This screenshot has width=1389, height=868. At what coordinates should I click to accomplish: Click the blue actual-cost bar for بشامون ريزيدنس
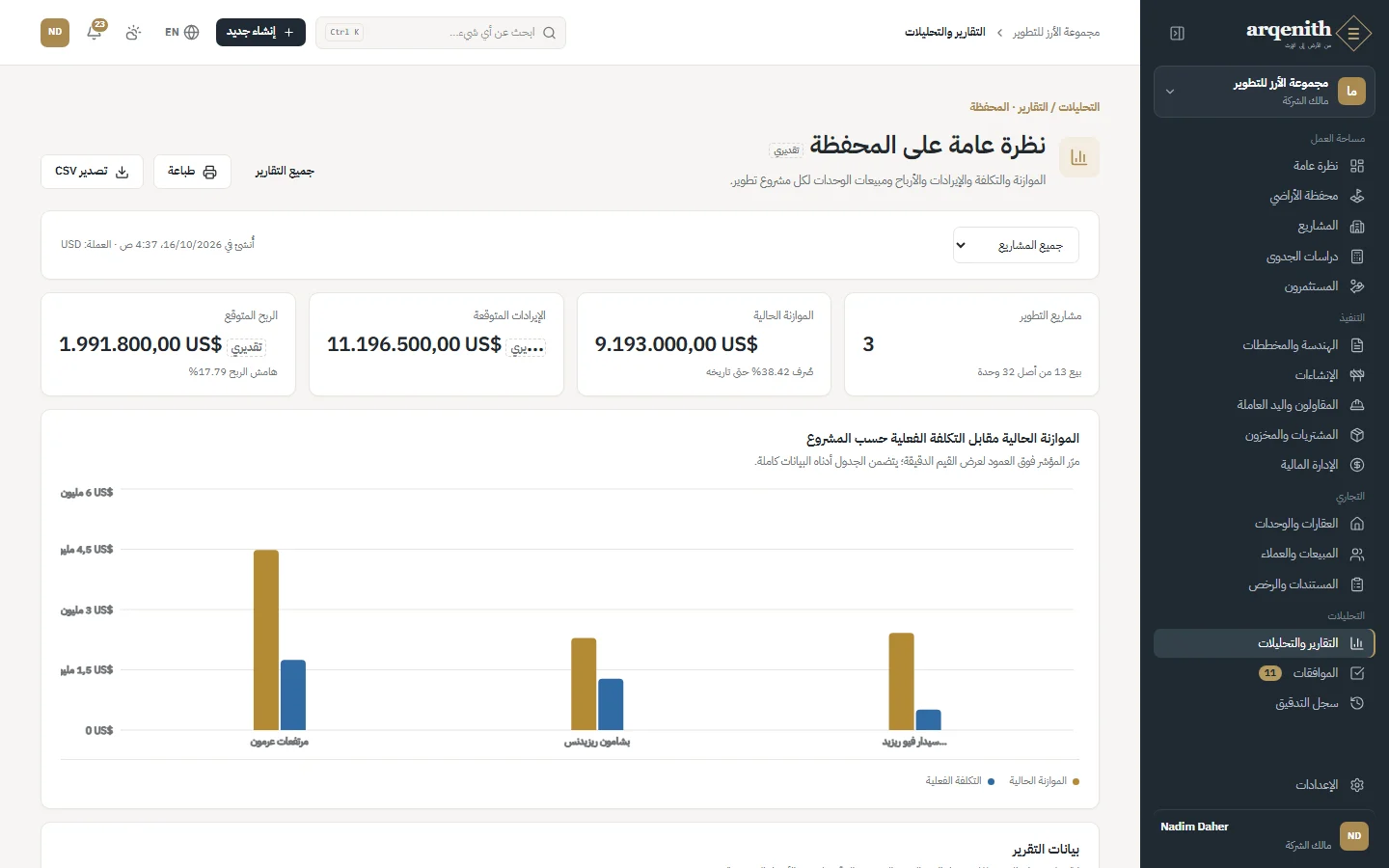click(x=611, y=704)
